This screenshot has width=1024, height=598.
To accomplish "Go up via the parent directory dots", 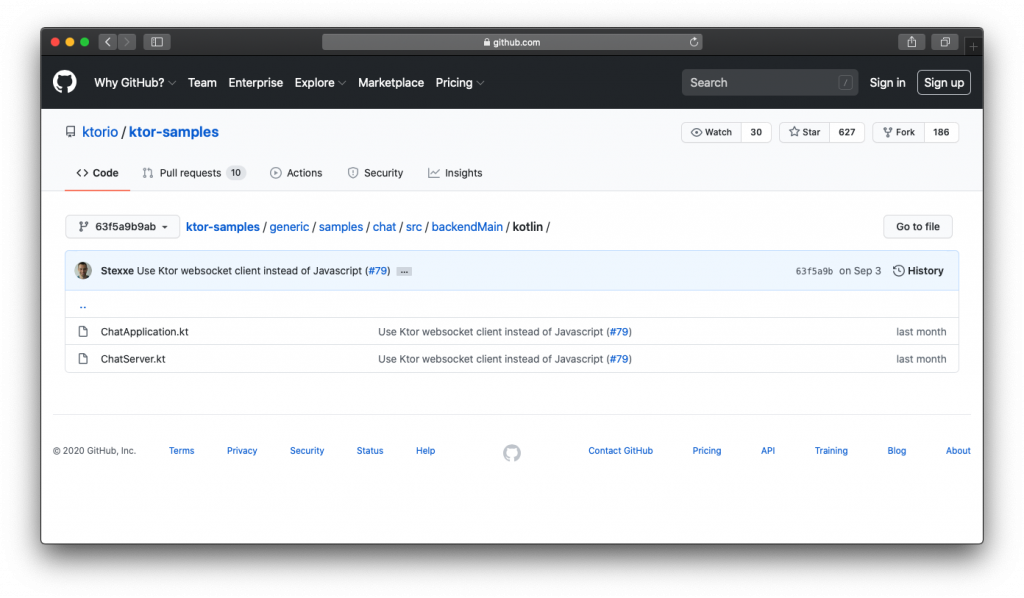I will pyautogui.click(x=83, y=306).
